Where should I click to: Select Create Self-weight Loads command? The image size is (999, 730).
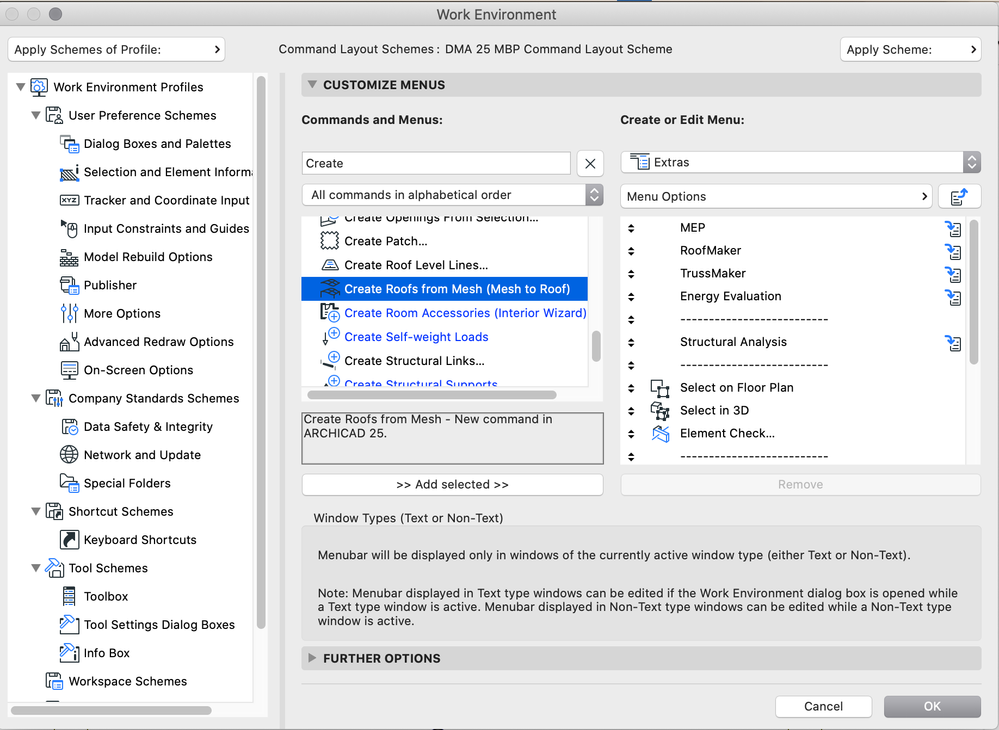444,337
